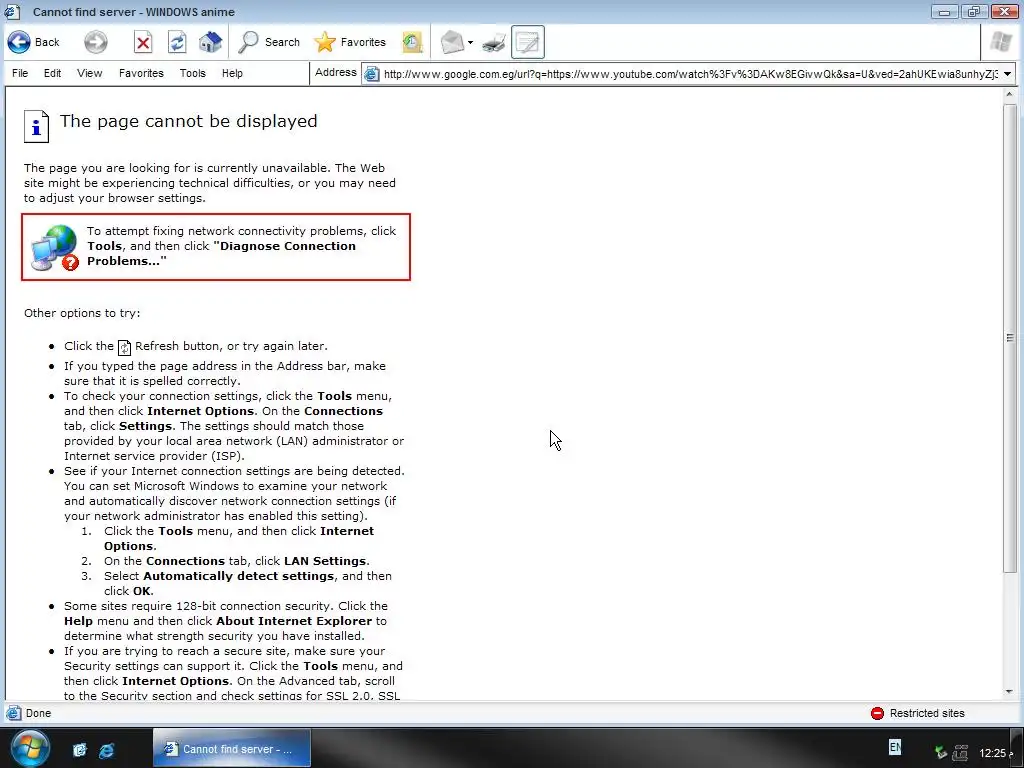Minimize the Internet Explorer window
The width and height of the screenshot is (1024, 768).
(944, 11)
